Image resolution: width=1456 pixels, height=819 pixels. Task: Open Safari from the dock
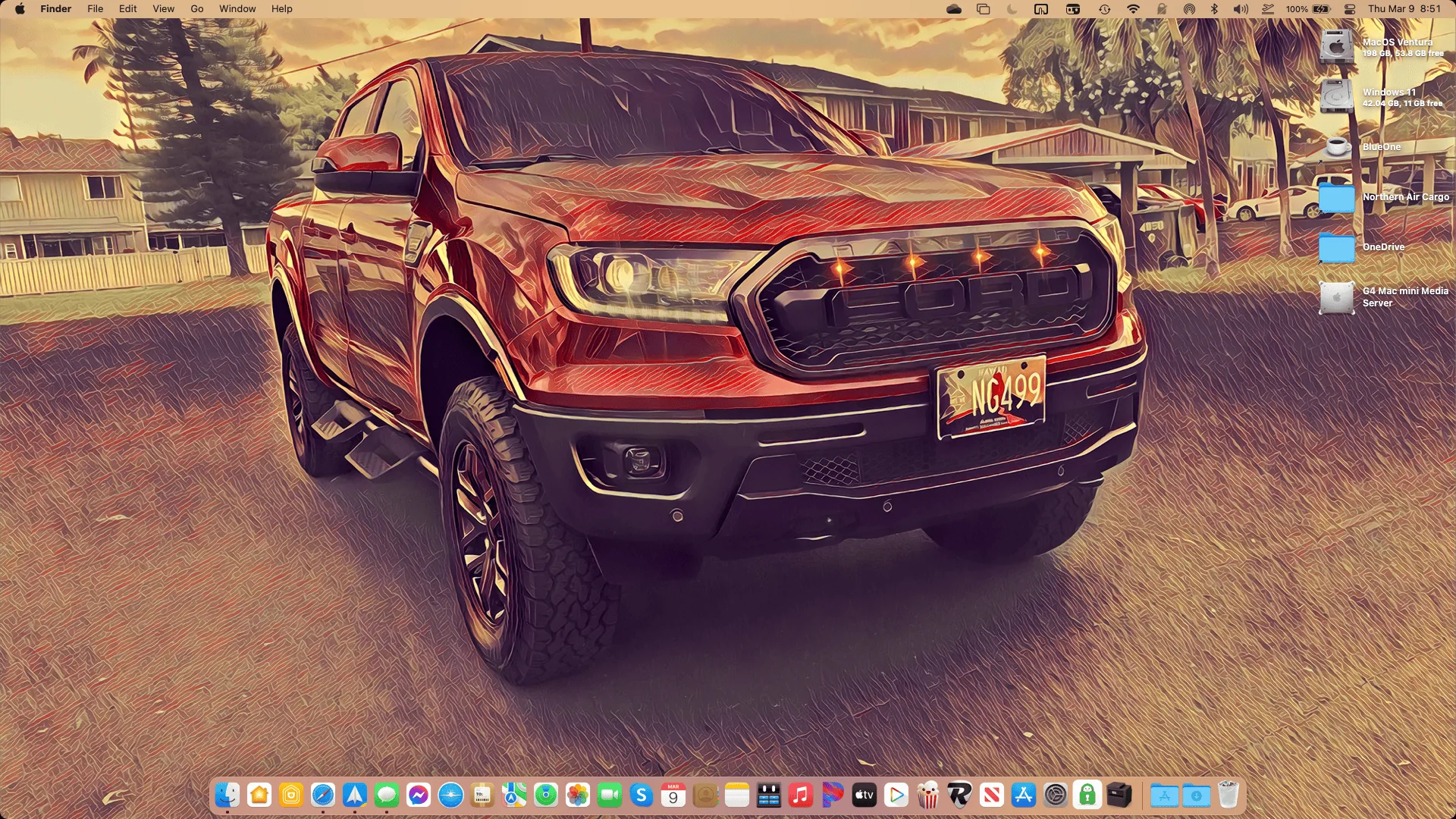(323, 795)
